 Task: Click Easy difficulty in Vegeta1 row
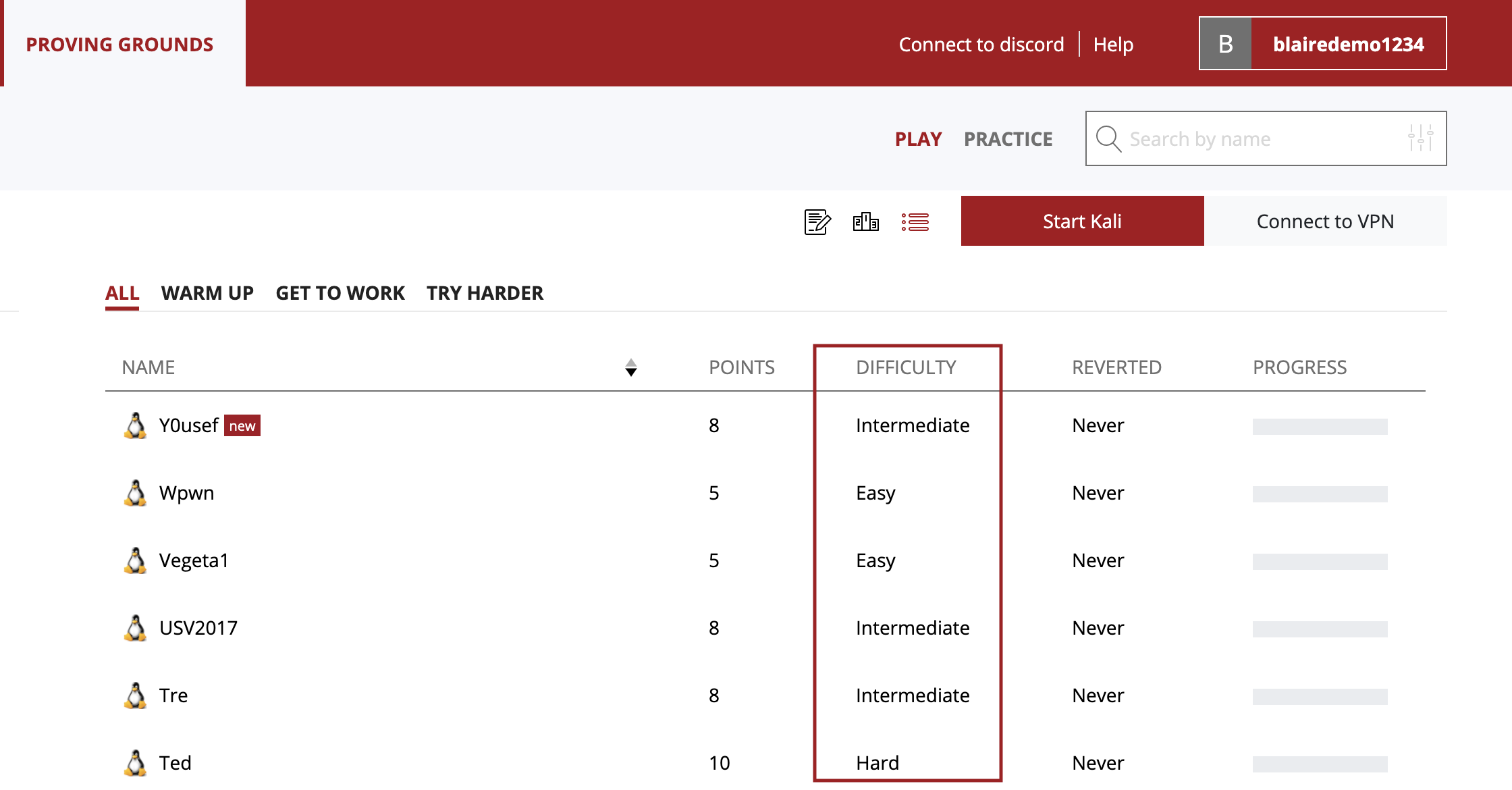pyautogui.click(x=875, y=560)
